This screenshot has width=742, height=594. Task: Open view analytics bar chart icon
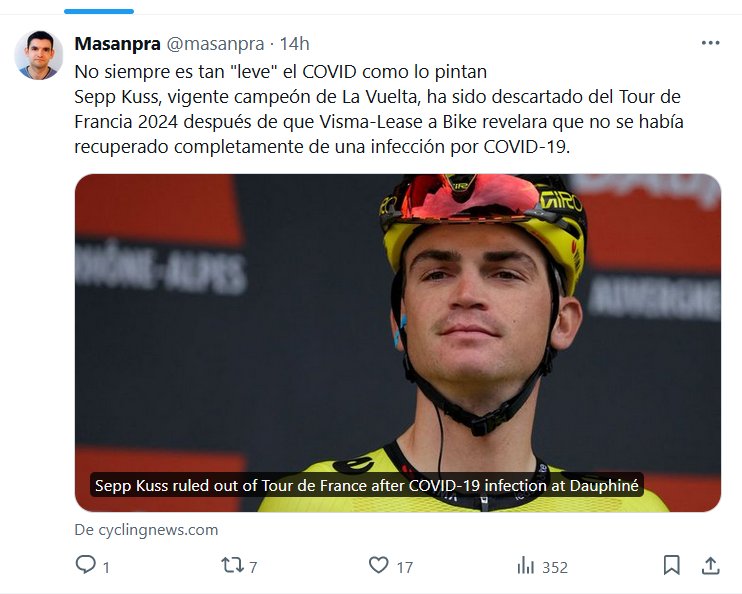pyautogui.click(x=525, y=566)
